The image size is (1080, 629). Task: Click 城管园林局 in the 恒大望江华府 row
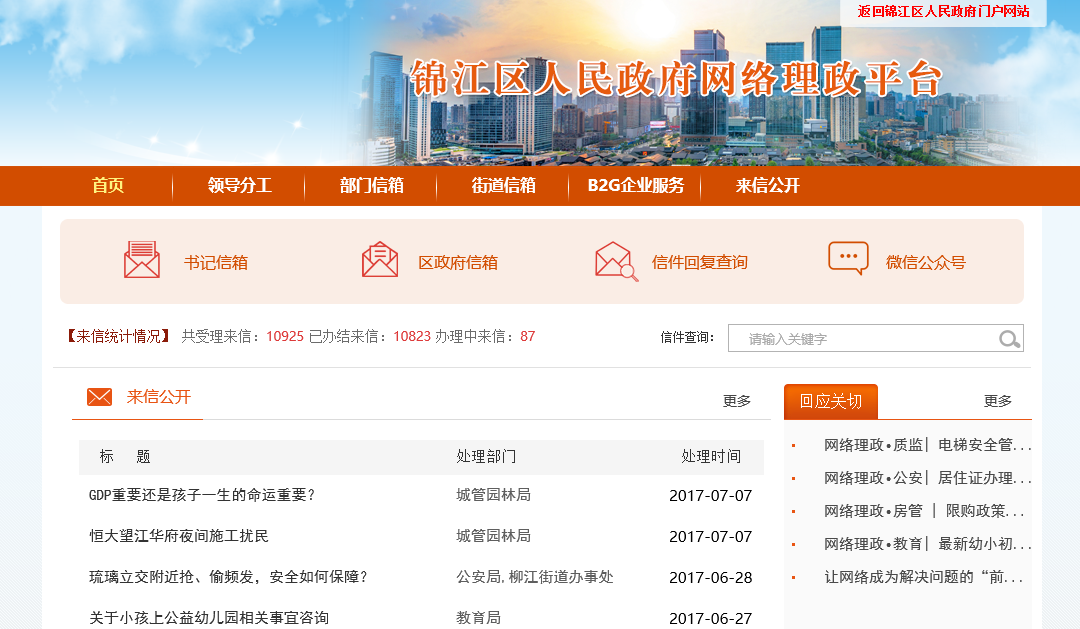click(x=493, y=536)
